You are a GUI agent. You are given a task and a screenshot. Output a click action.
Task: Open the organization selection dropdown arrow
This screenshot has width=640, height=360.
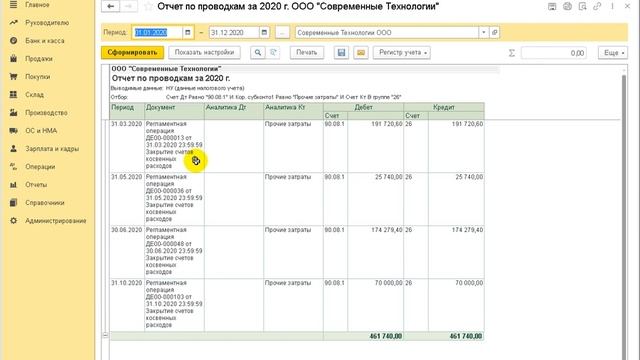(x=484, y=33)
